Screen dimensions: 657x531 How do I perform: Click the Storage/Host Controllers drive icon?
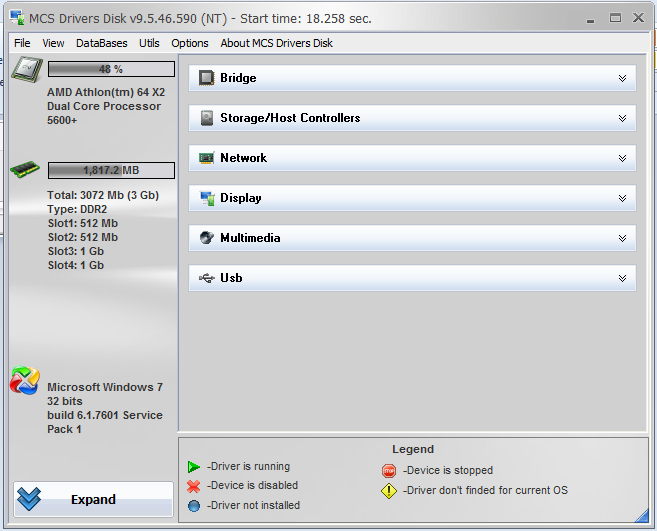(206, 118)
